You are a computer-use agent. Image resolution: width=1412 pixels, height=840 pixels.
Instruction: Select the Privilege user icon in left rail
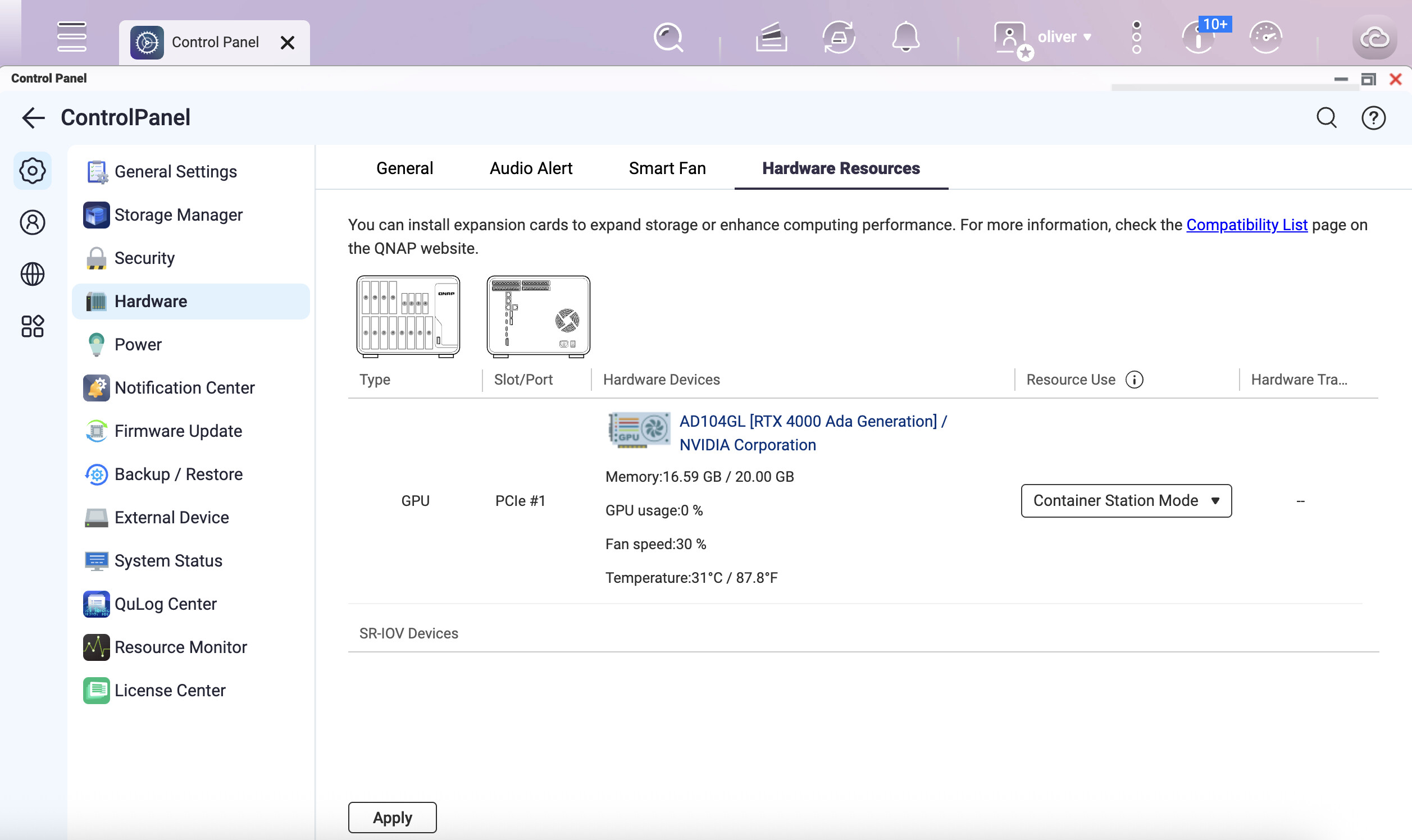[32, 222]
